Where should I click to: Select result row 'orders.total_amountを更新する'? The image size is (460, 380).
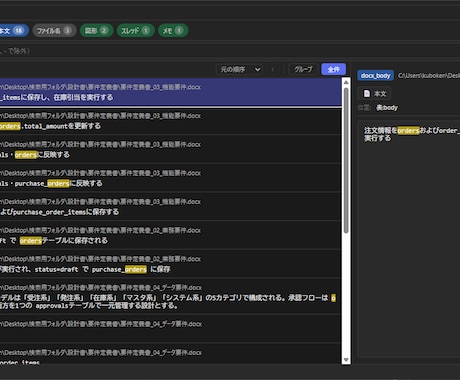[x=171, y=121]
